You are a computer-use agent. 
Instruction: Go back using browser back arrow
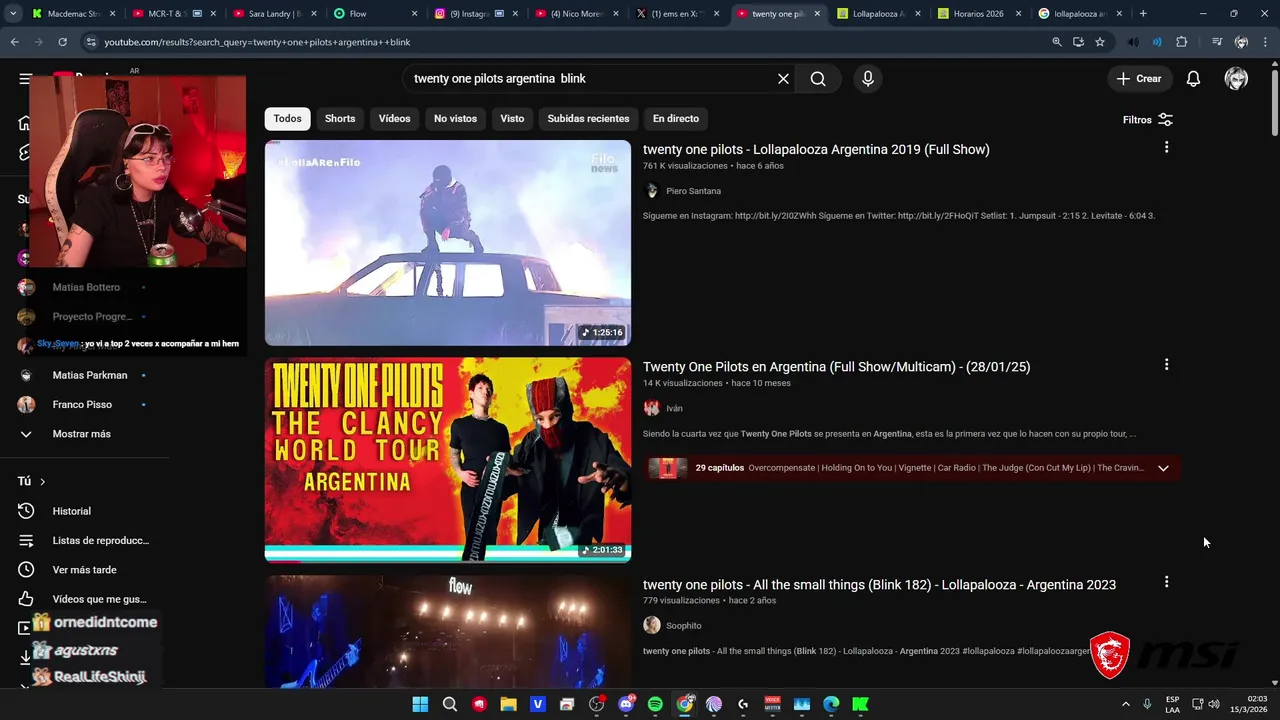click(14, 42)
